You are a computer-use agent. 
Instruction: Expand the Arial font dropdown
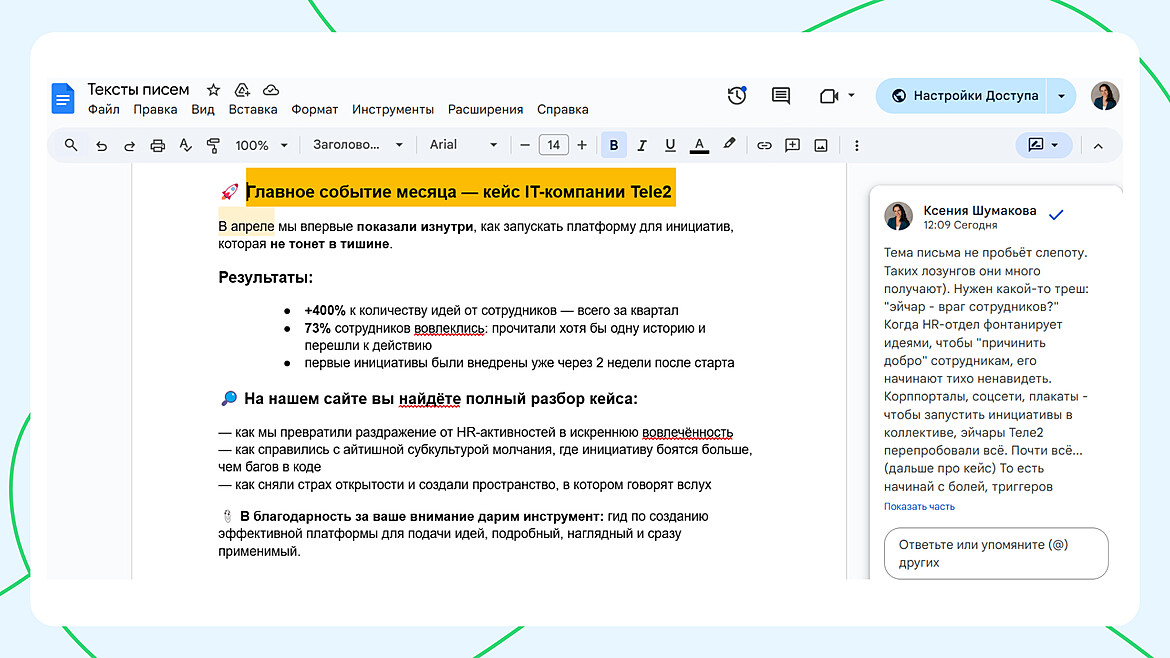(x=463, y=145)
